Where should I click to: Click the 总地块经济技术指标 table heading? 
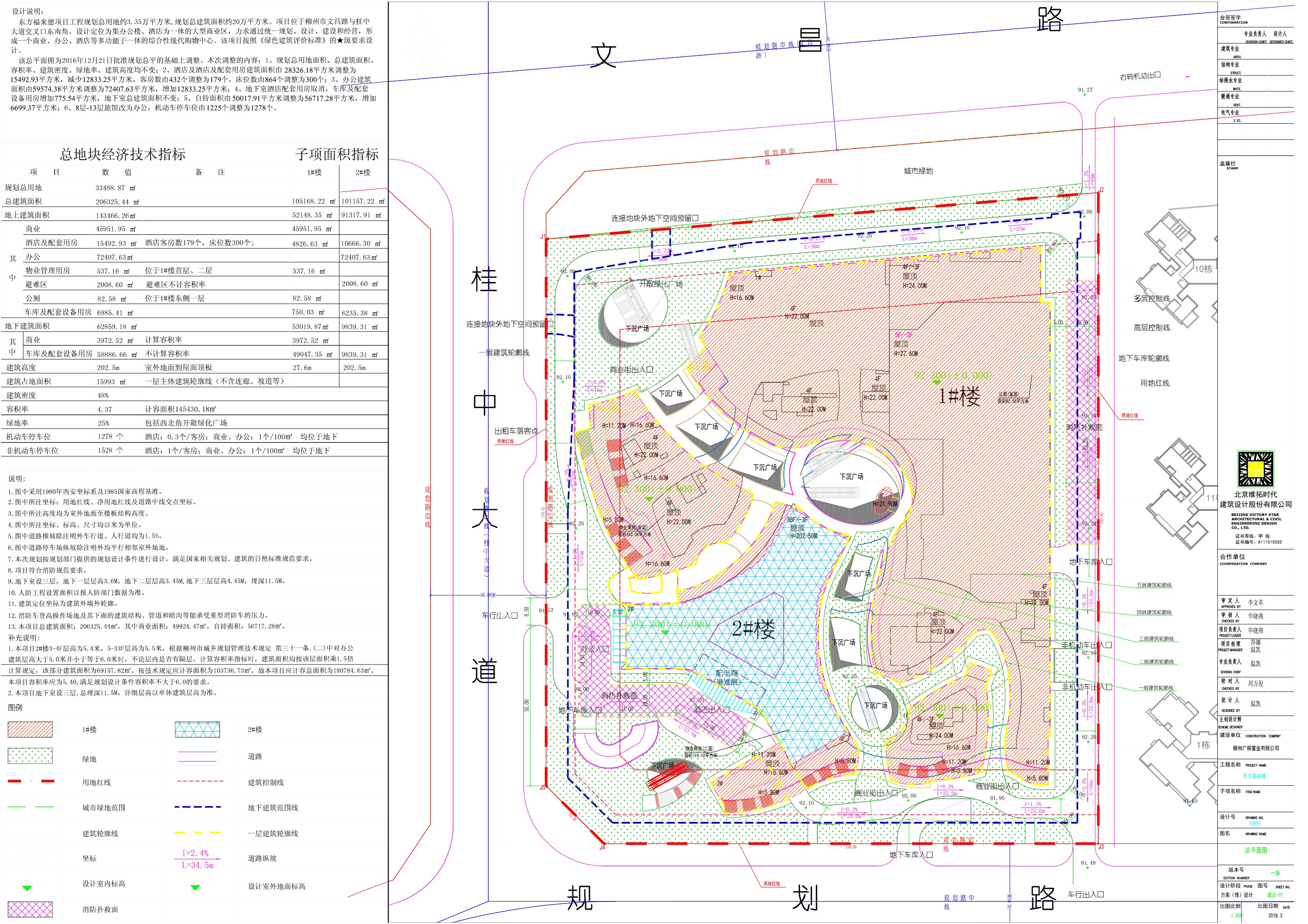click(x=123, y=154)
